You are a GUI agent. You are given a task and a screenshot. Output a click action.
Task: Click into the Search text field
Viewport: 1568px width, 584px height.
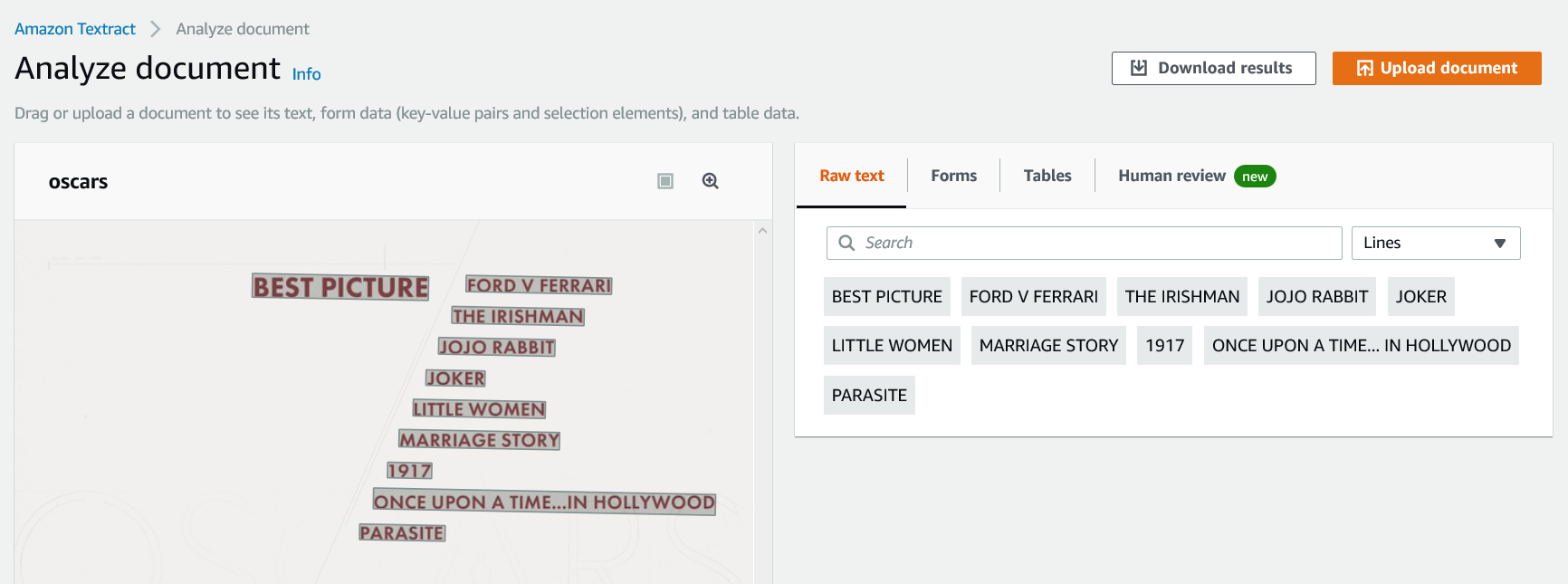1095,243
